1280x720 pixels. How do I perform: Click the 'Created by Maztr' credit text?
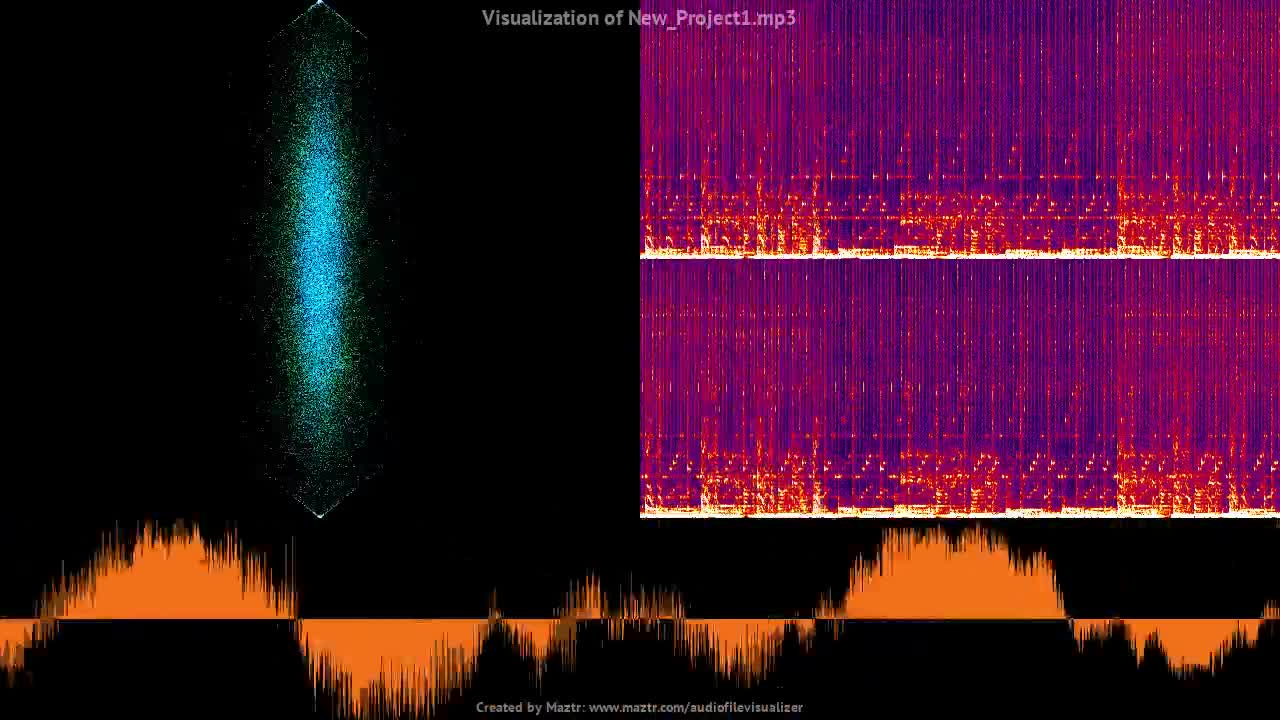(529, 707)
